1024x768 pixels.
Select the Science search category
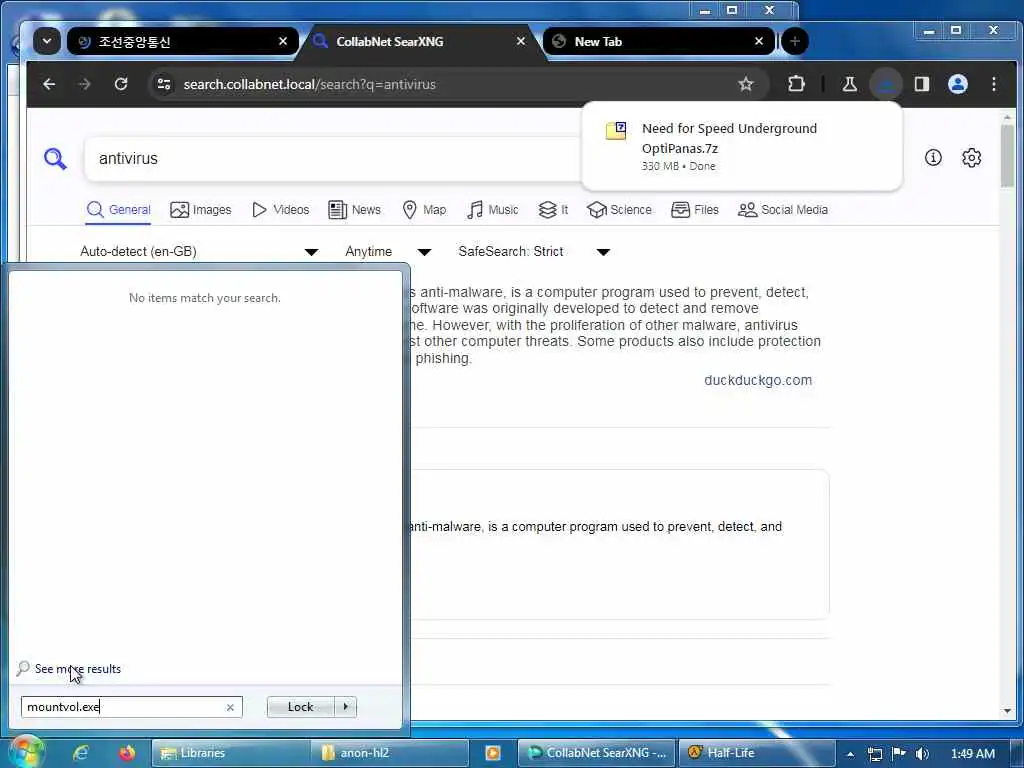[x=619, y=210]
